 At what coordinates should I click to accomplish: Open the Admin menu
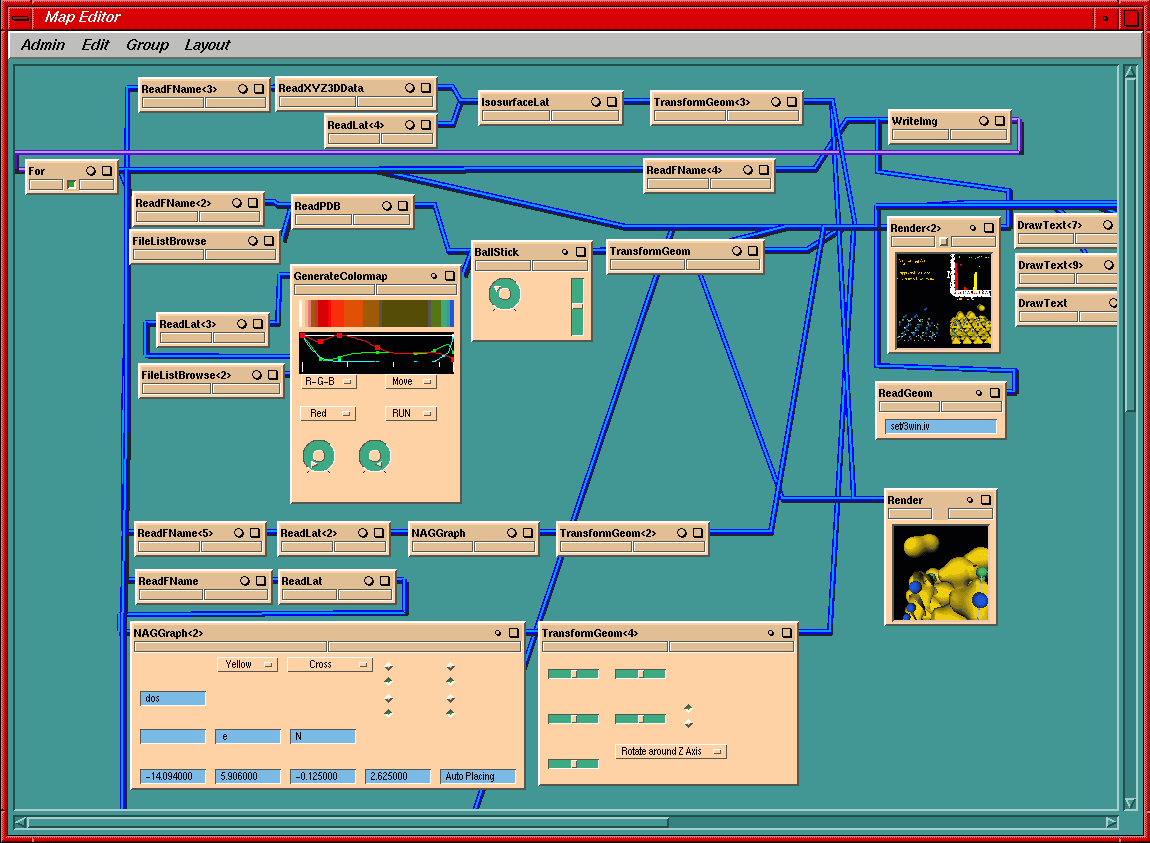coord(43,45)
